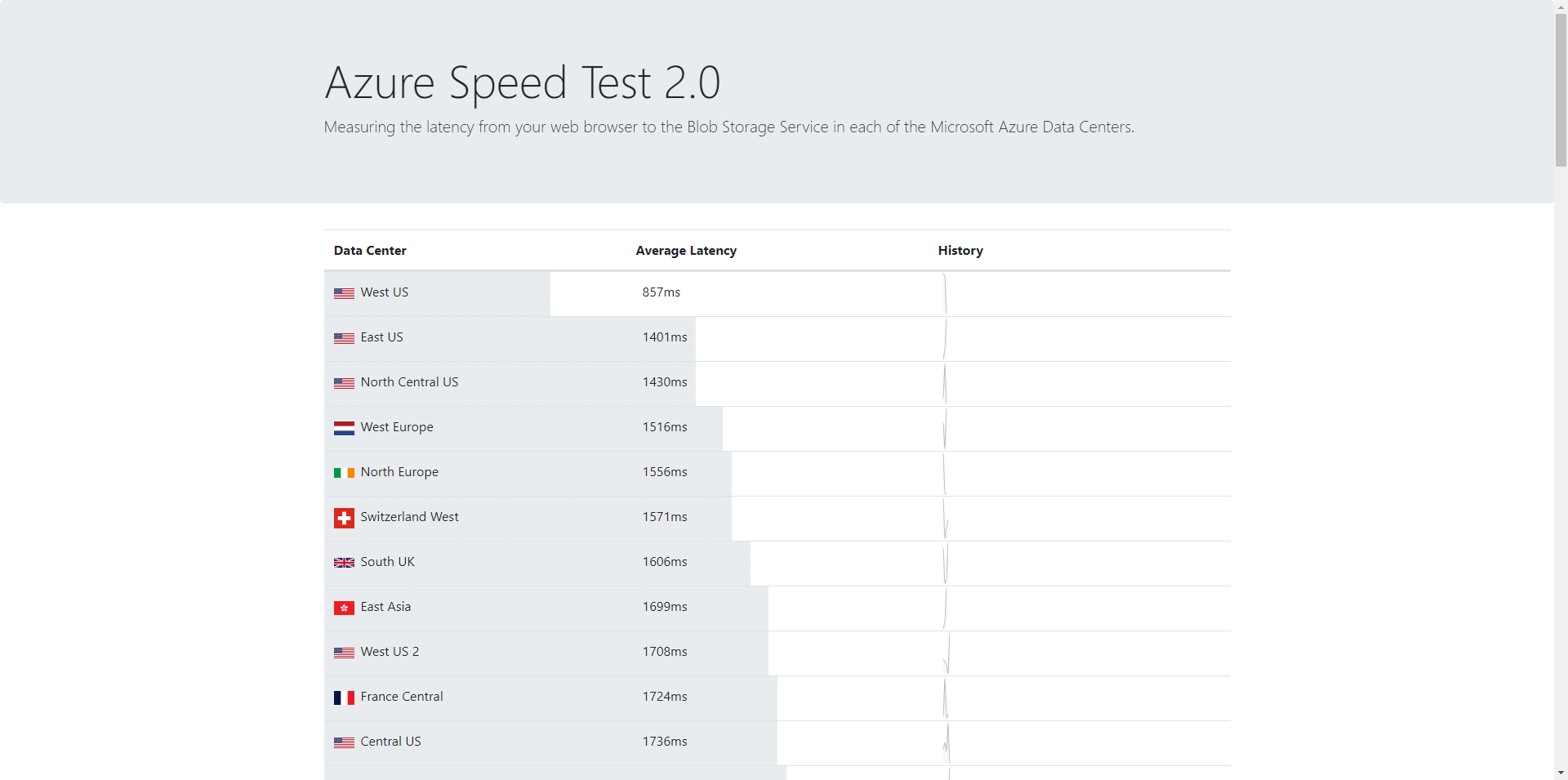The height and width of the screenshot is (780, 1568).
Task: Click the Hong Kong flag for East Asia
Action: 344,608
